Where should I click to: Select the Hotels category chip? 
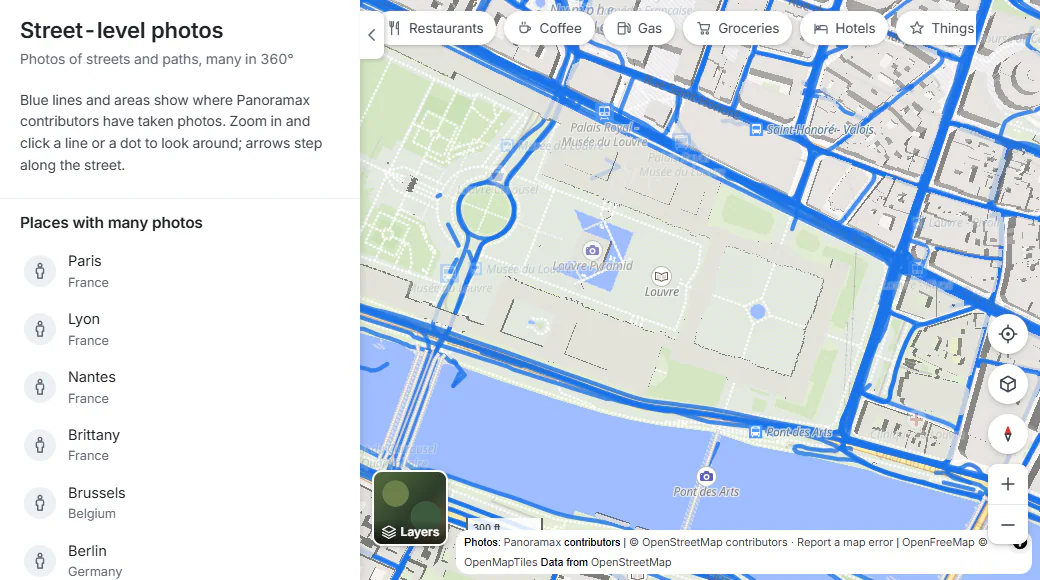[x=844, y=29]
